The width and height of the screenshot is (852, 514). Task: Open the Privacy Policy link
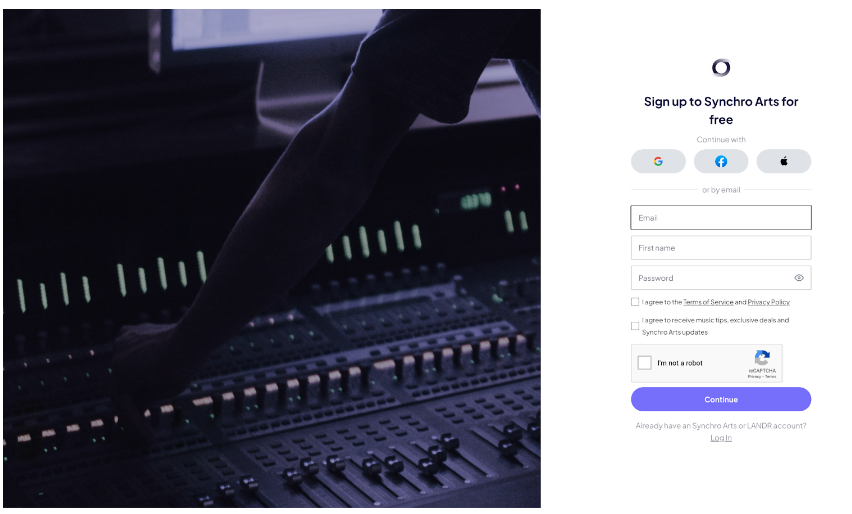tap(768, 302)
